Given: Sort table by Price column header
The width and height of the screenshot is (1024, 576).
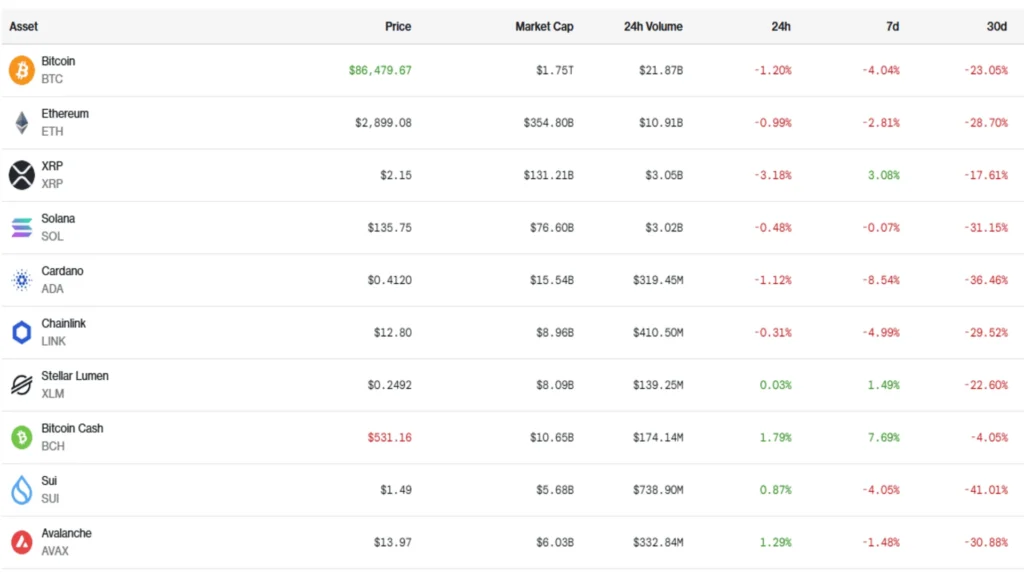Looking at the screenshot, I should coord(397,27).
